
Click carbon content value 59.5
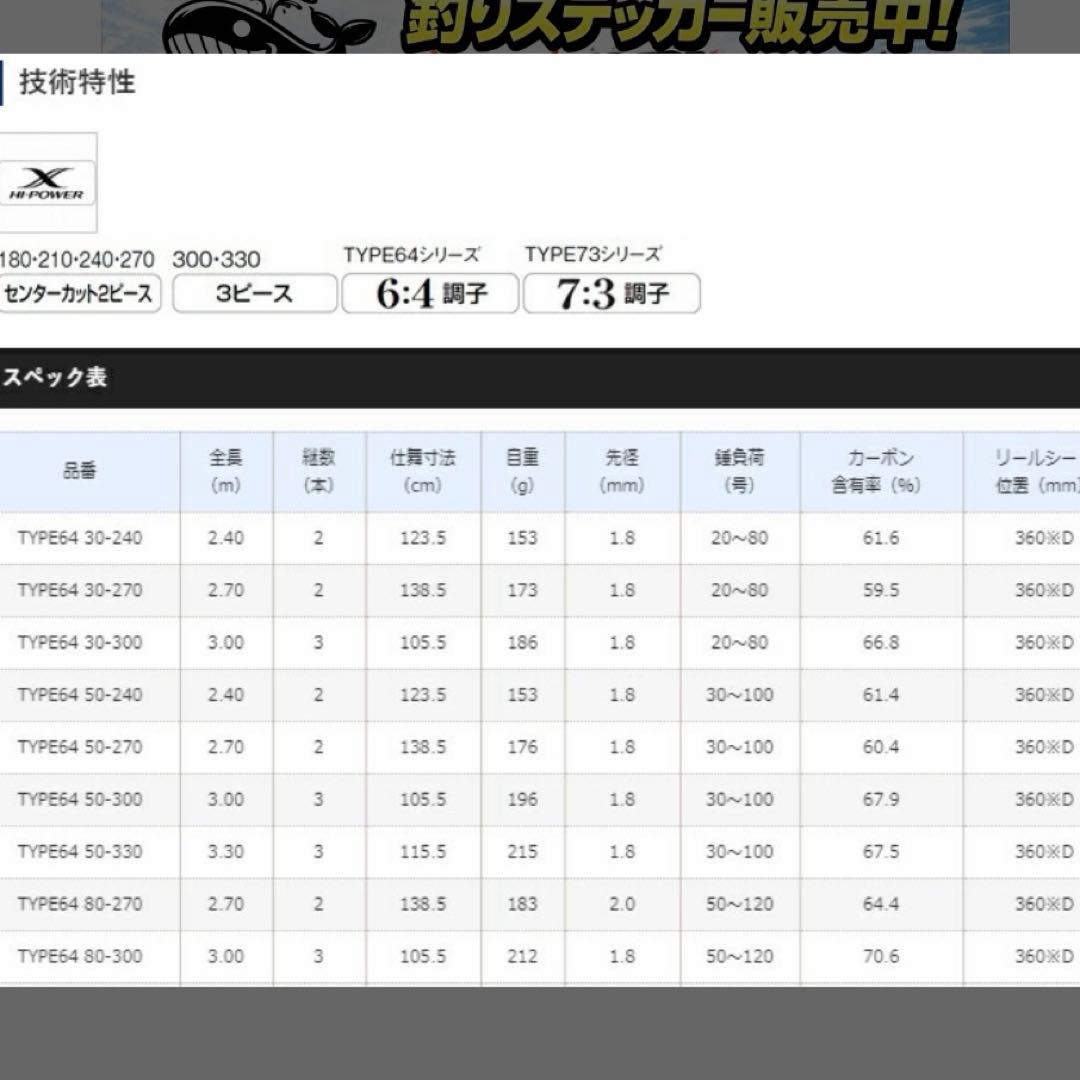(x=881, y=590)
